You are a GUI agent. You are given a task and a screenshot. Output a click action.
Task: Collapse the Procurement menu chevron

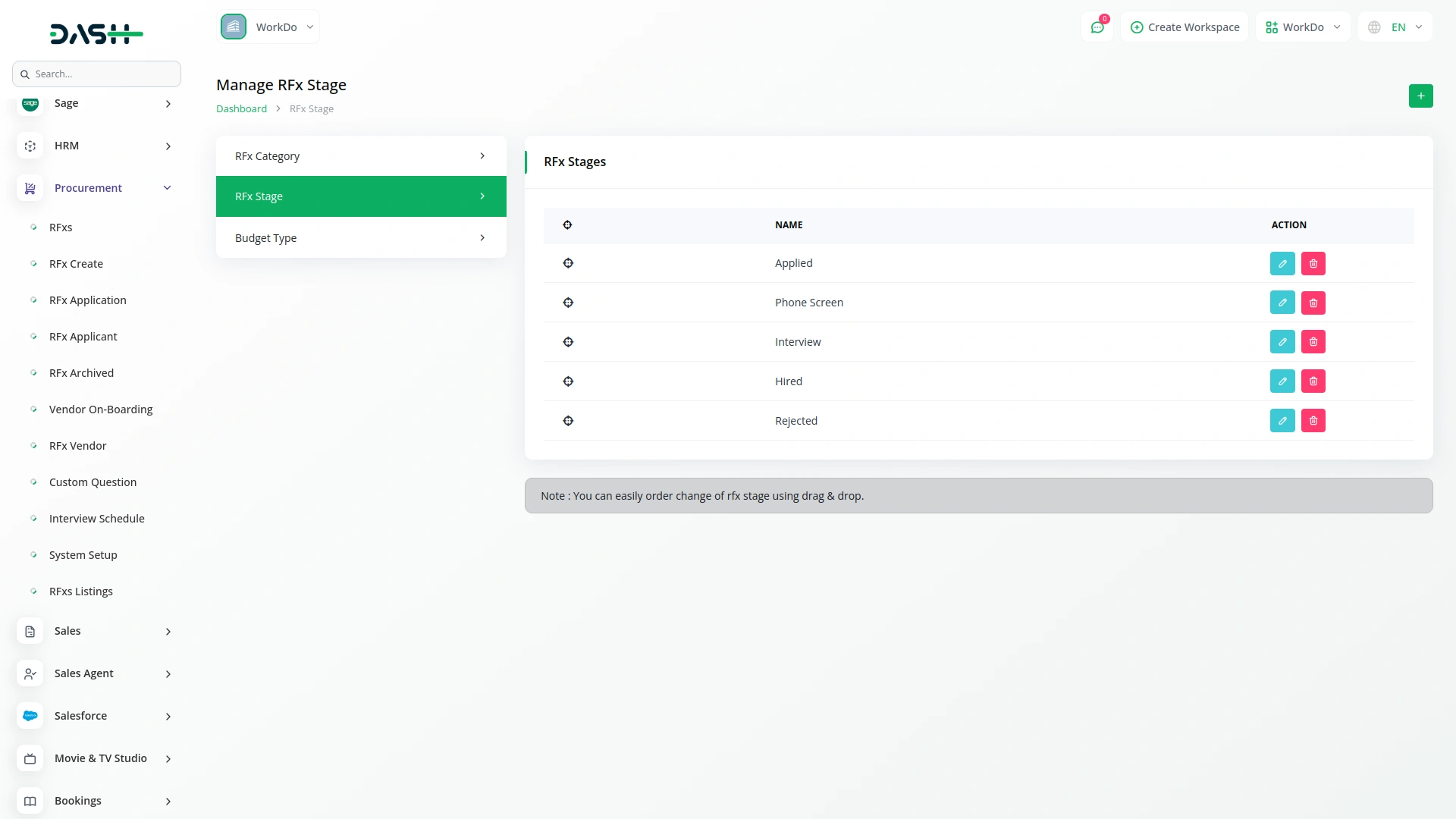click(168, 188)
